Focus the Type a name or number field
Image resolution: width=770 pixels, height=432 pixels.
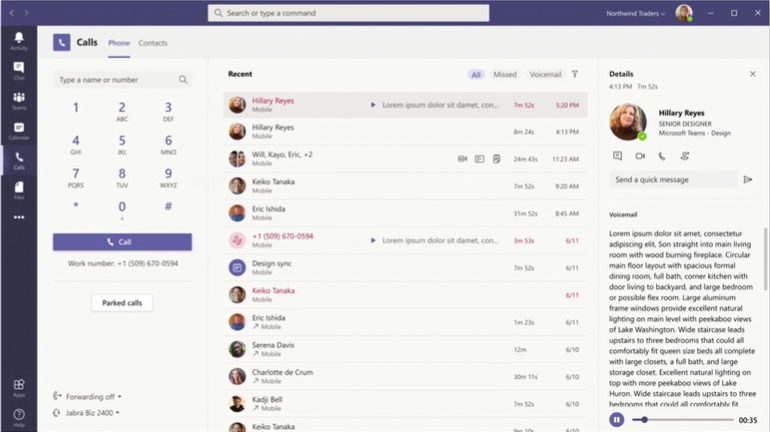[122, 80]
